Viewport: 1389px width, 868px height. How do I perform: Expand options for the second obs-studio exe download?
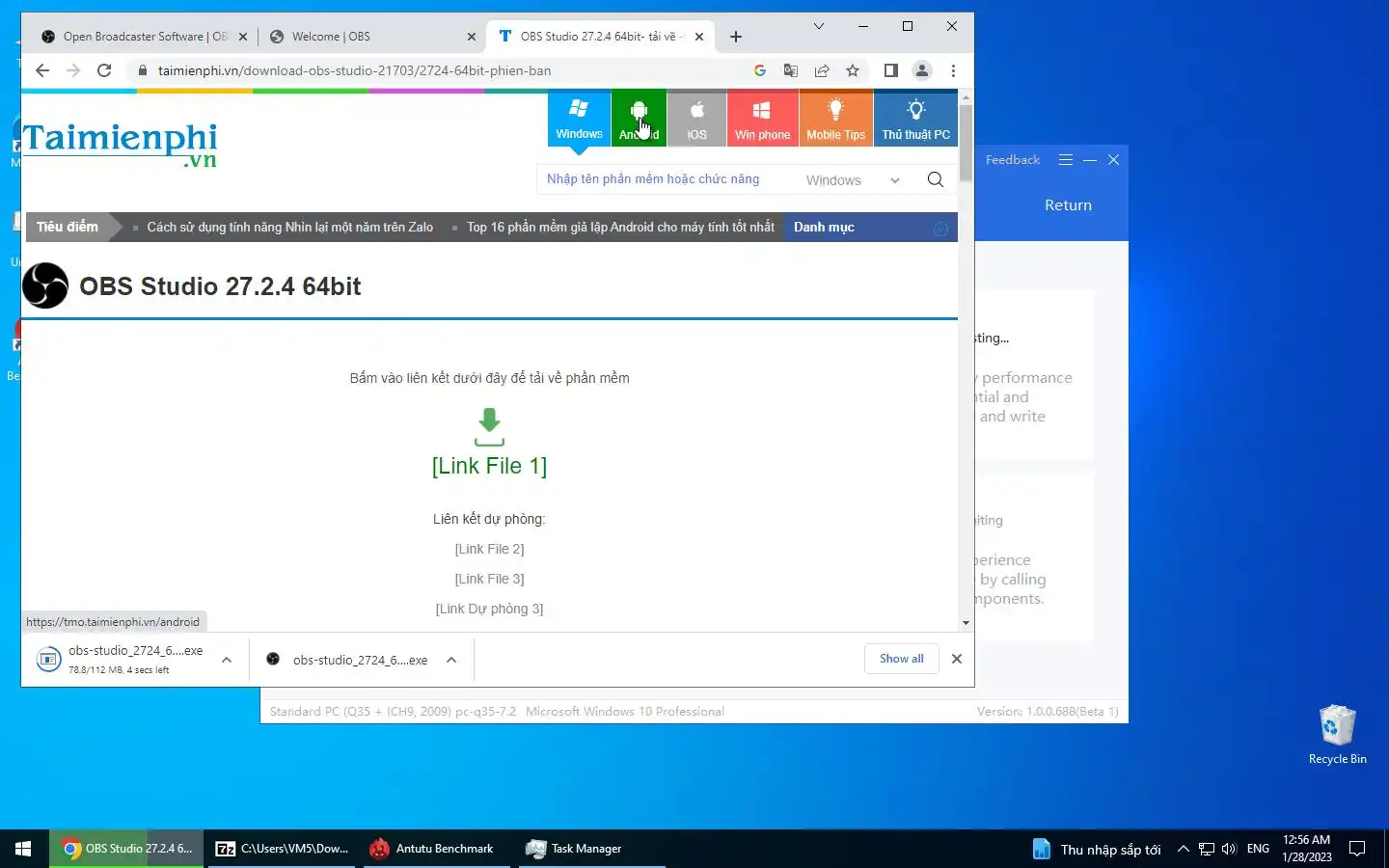(x=451, y=660)
